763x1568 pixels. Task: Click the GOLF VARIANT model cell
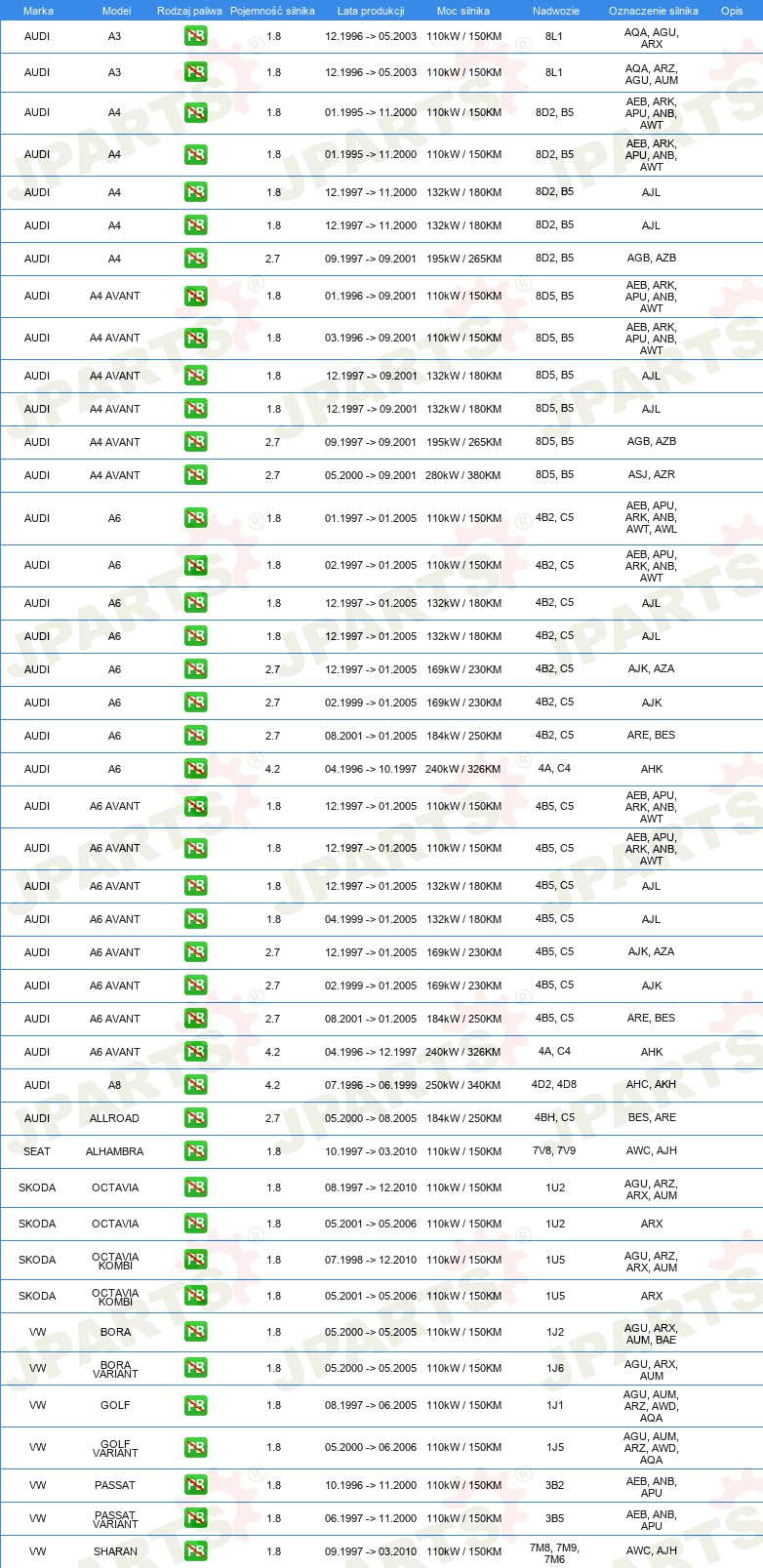[x=115, y=1449]
